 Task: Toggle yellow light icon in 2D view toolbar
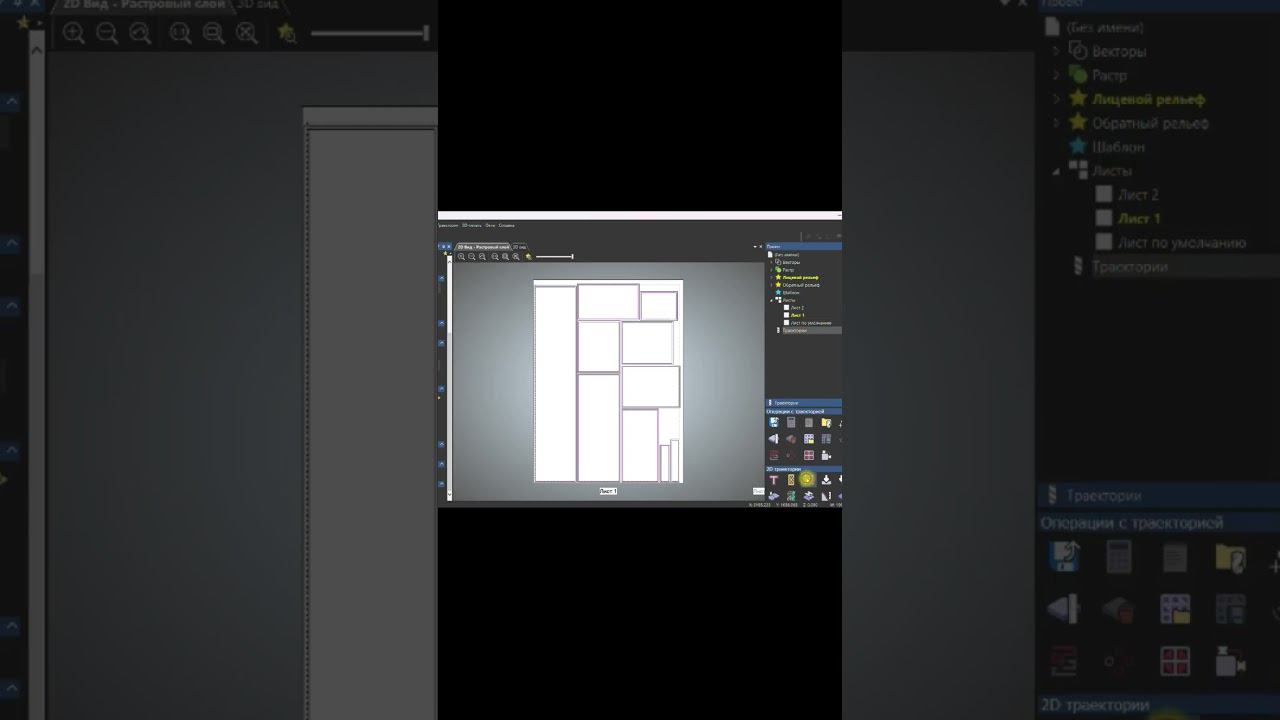tap(528, 256)
